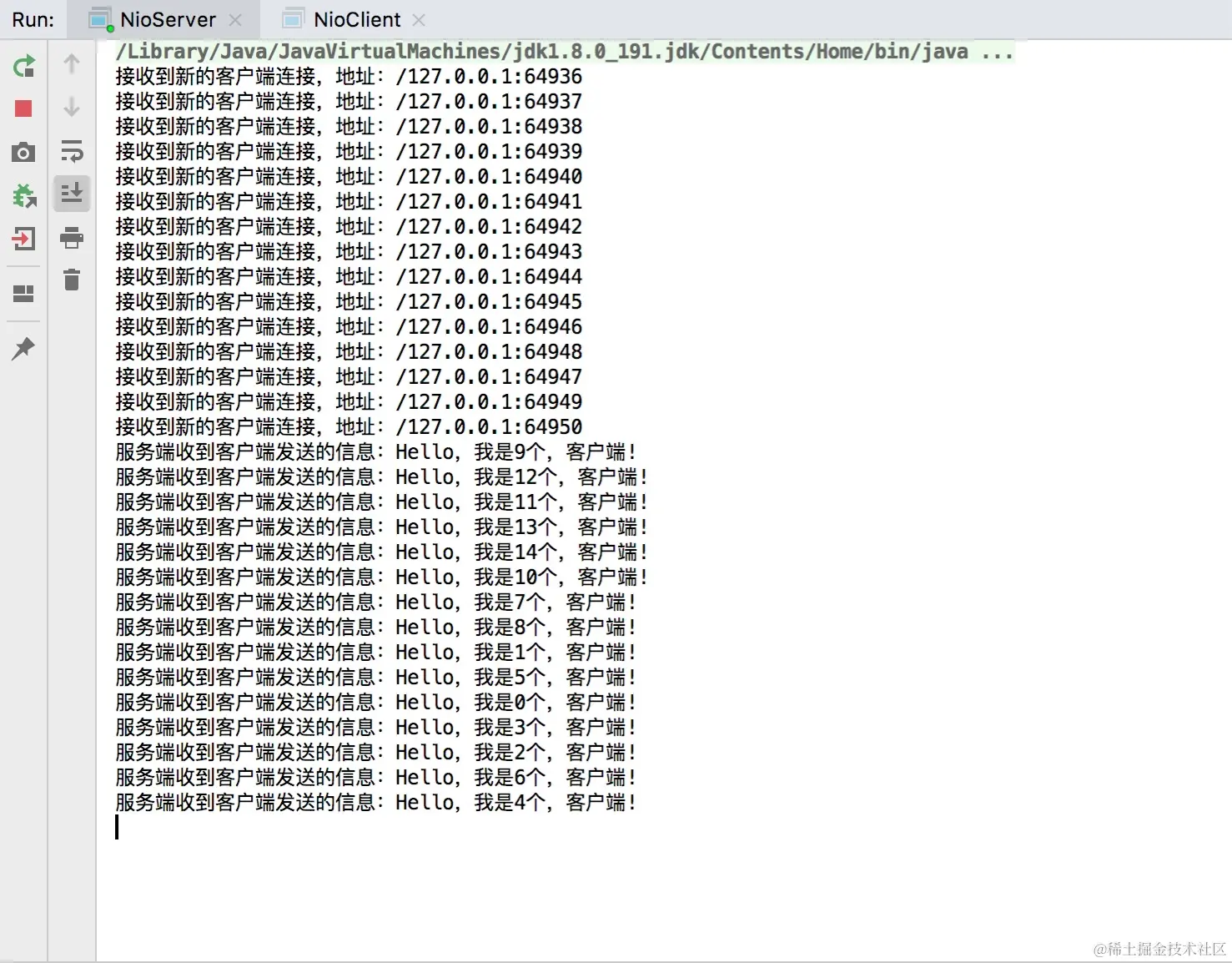Click the line with address 127.0.0.1:64942
1232x963 pixels.
click(x=349, y=227)
